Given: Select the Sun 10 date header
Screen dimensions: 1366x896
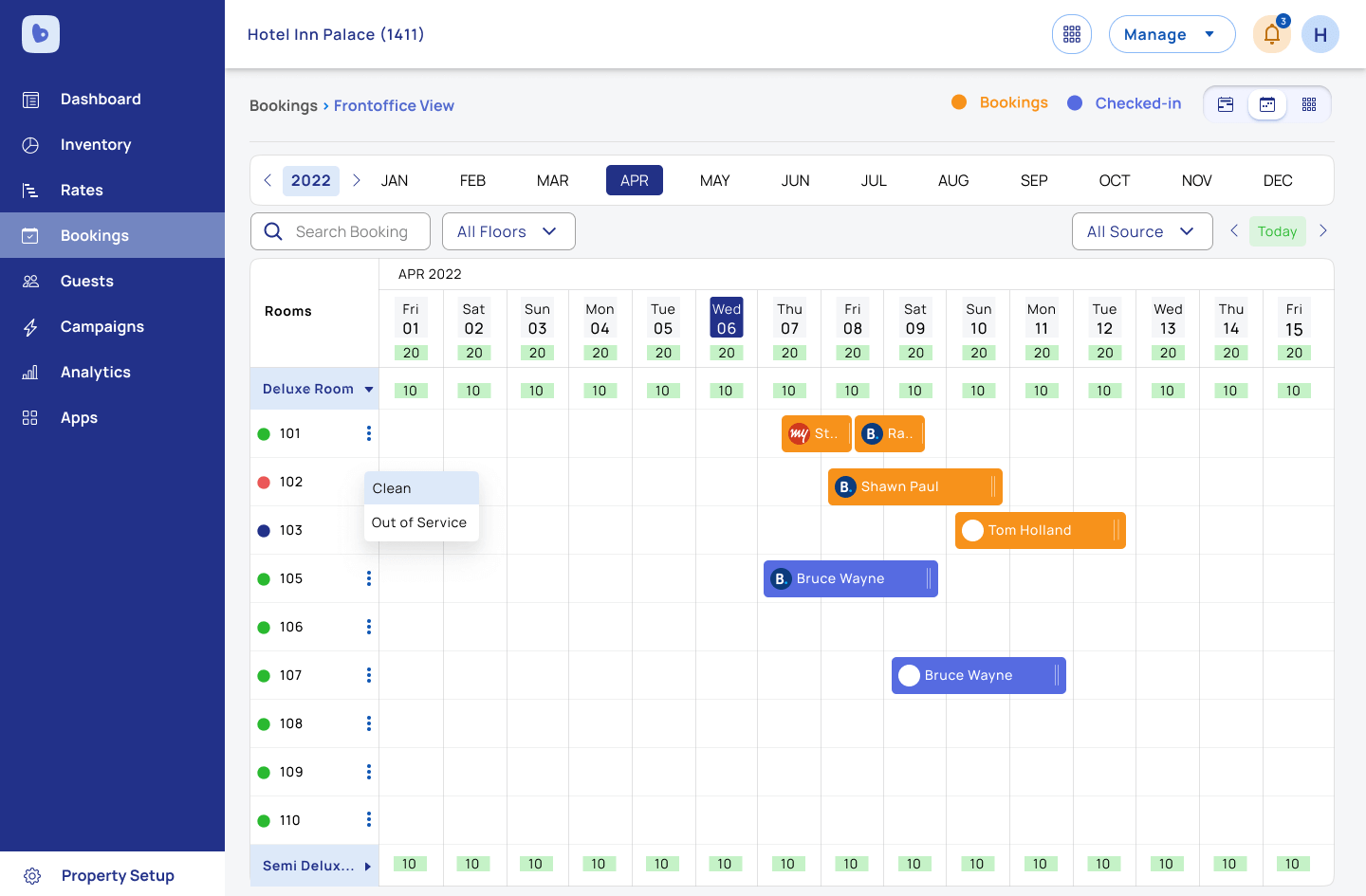Looking at the screenshot, I should coord(979,319).
